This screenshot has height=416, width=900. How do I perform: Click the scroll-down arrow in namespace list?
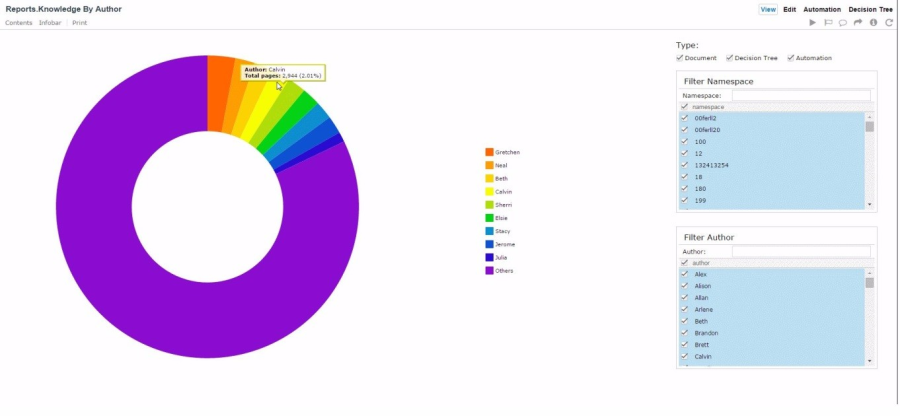coord(870,204)
